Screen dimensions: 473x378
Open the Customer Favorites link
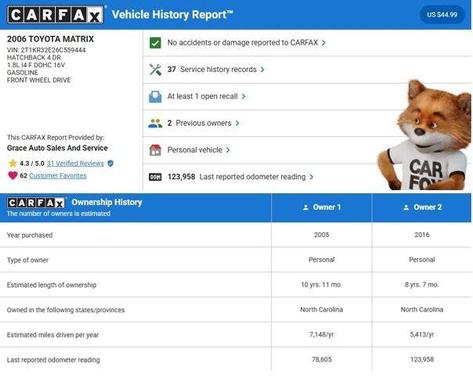(58, 175)
